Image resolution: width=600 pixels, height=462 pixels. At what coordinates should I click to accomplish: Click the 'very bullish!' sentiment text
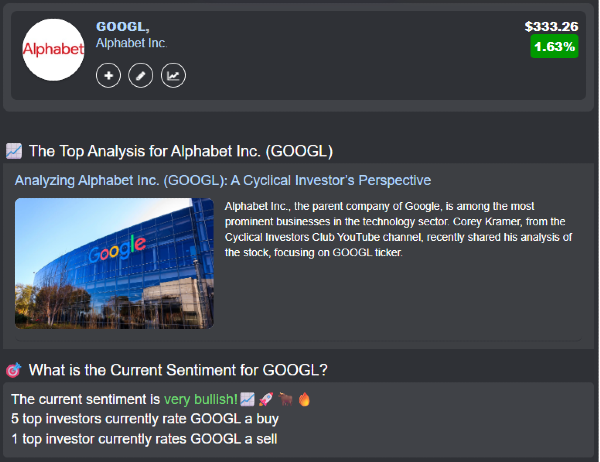201,399
